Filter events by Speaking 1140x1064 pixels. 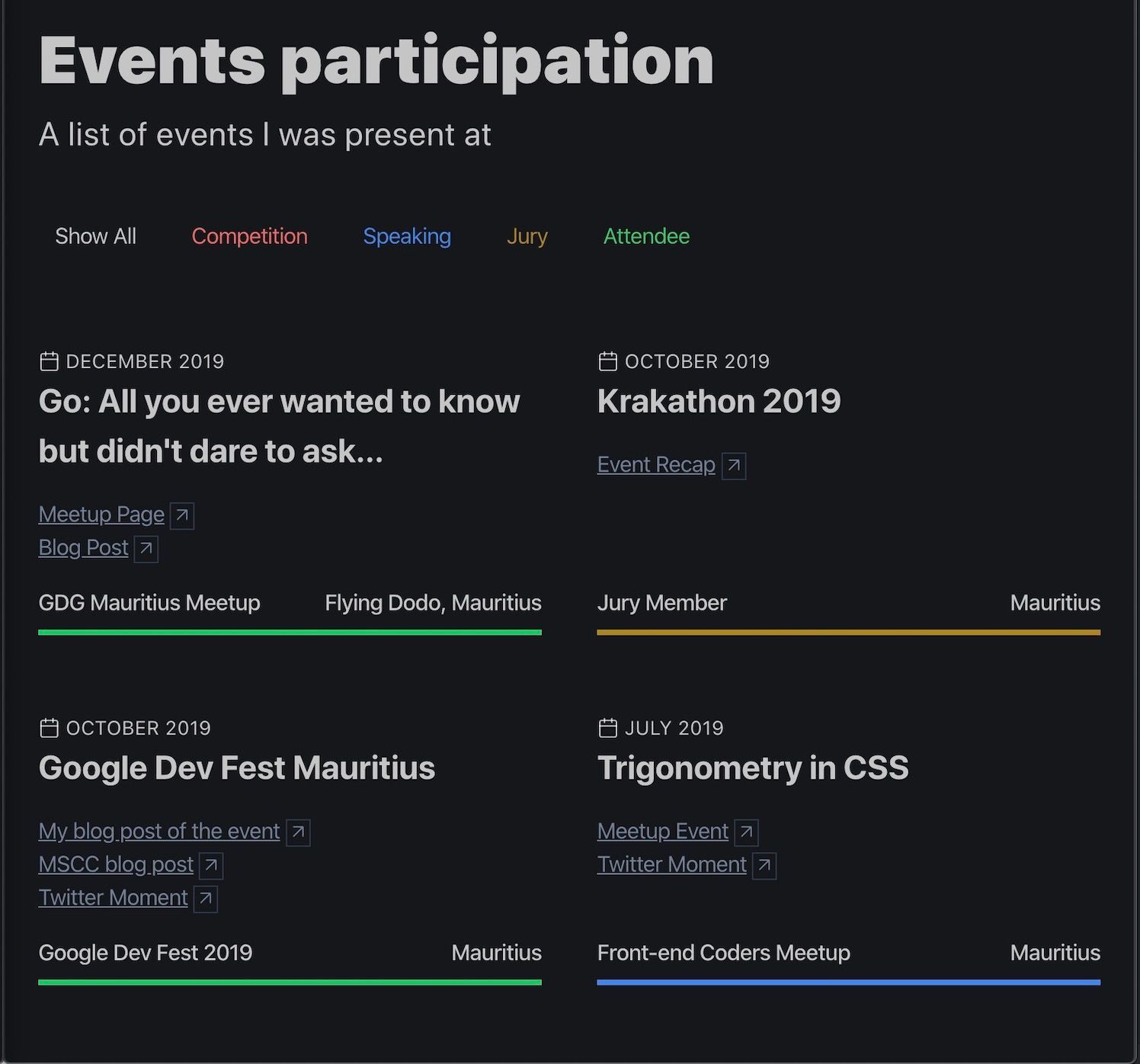click(407, 236)
